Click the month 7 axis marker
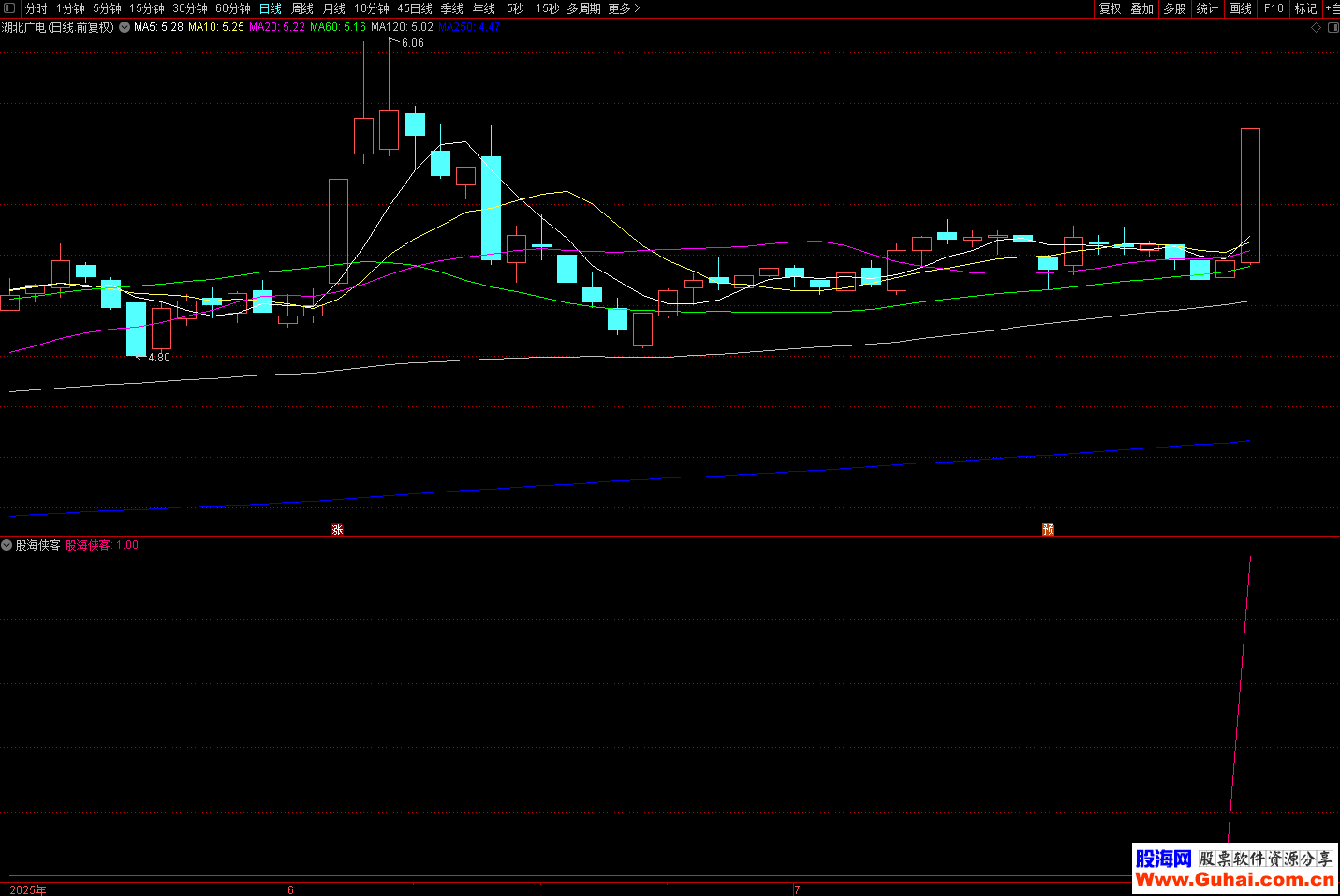Viewport: 1340px width, 896px height. pyautogui.click(x=797, y=889)
